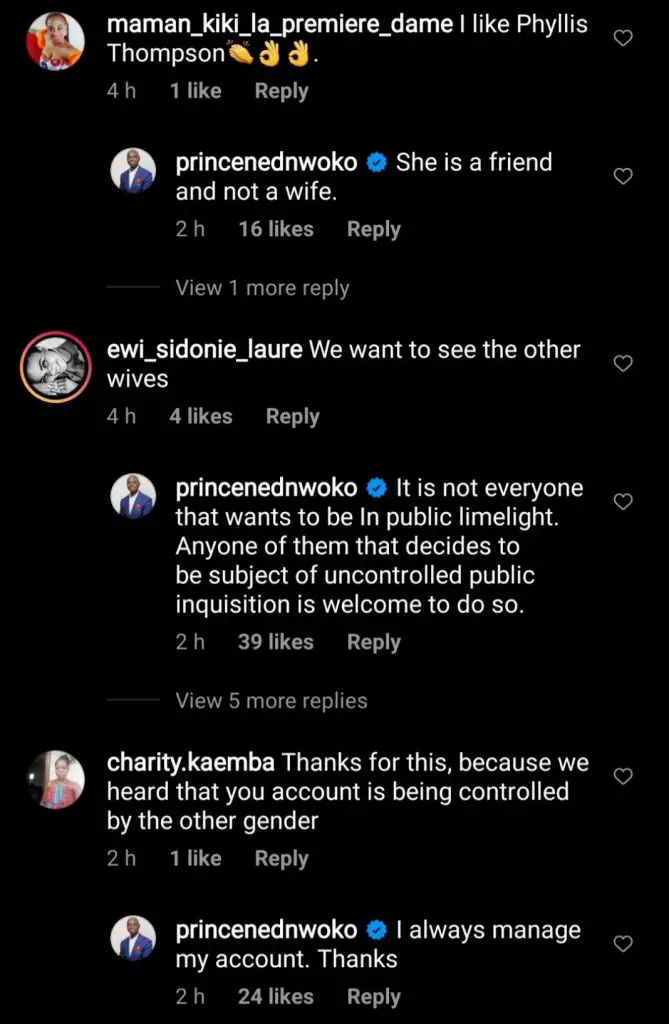The image size is (669, 1024).
Task: Open the 16 likes list
Action: pyautogui.click(x=275, y=229)
